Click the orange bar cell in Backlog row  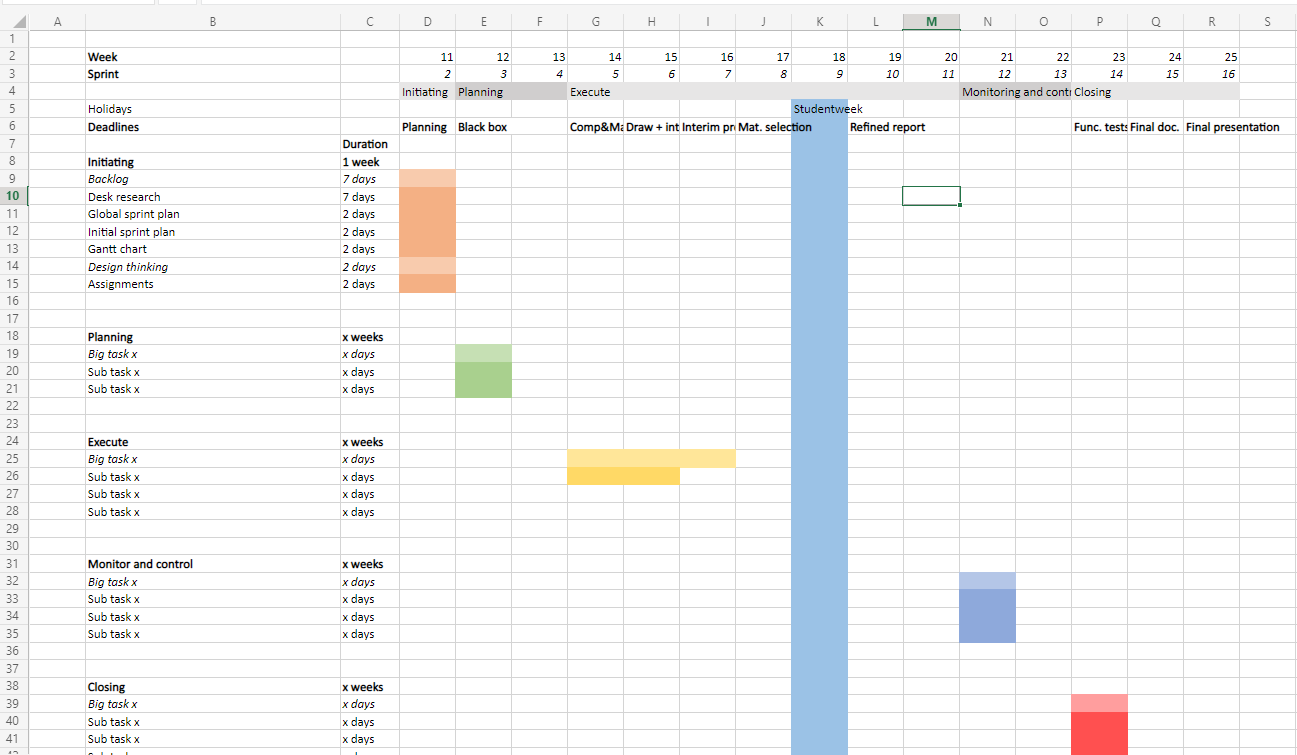coord(427,179)
